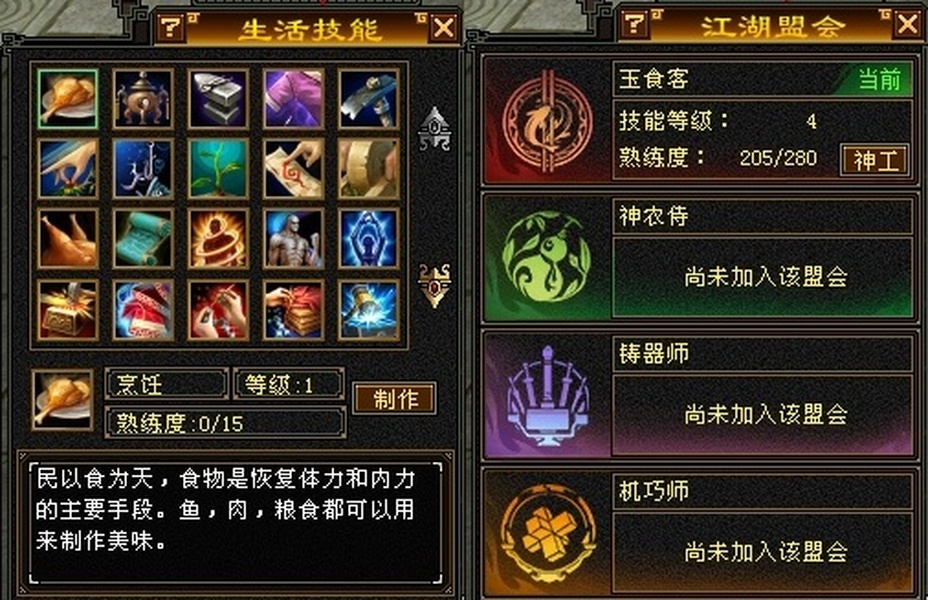Click the 制作 craft button

click(x=395, y=398)
